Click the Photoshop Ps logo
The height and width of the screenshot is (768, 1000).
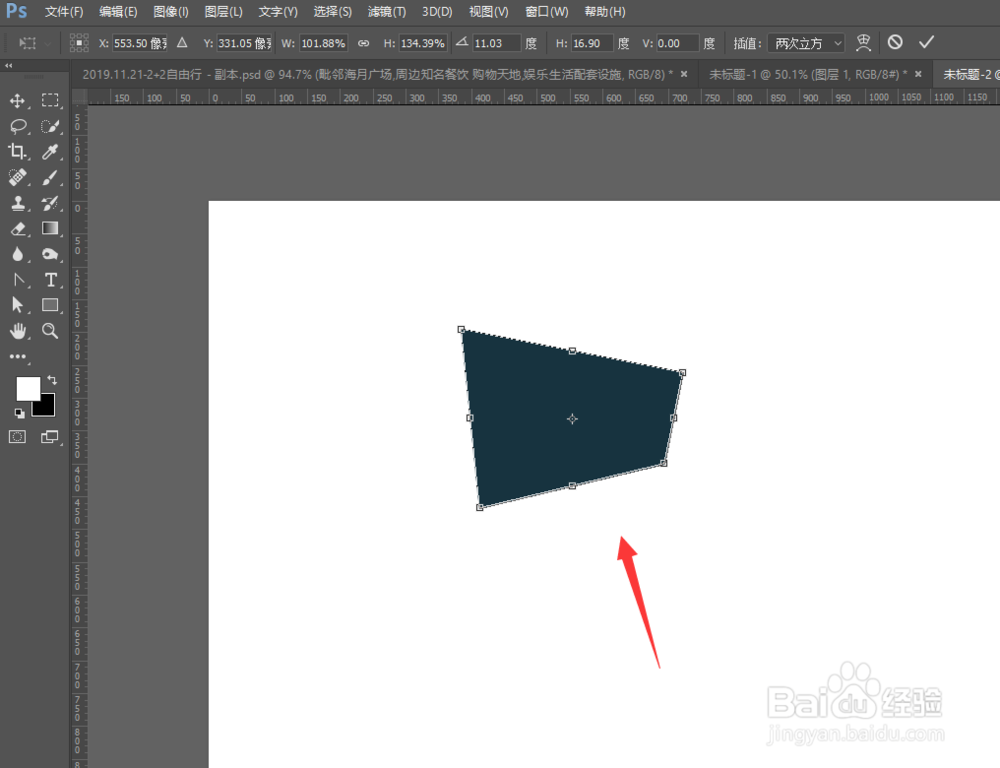tap(17, 11)
